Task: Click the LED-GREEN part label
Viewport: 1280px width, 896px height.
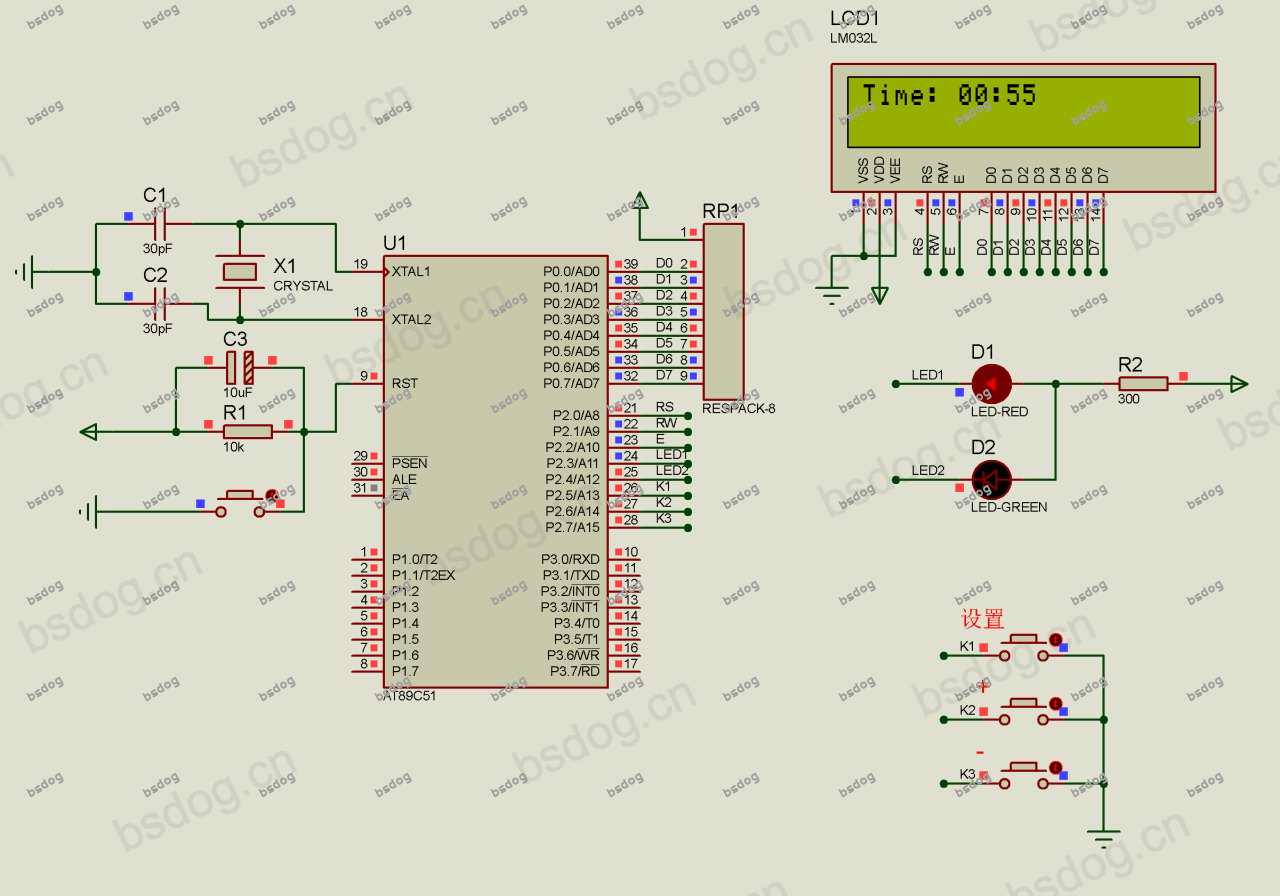Action: coord(1009,507)
